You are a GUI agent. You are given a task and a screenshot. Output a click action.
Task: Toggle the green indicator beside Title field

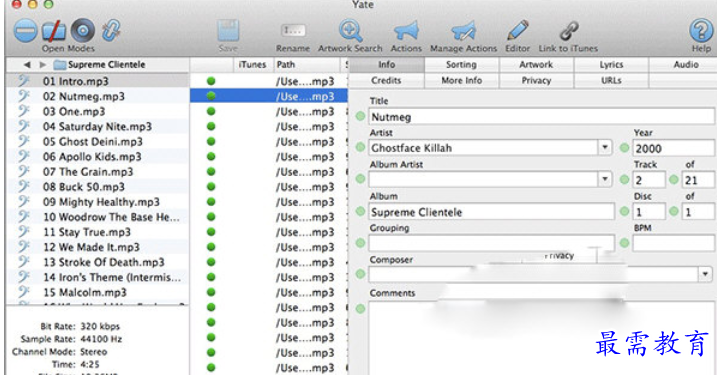(360, 116)
